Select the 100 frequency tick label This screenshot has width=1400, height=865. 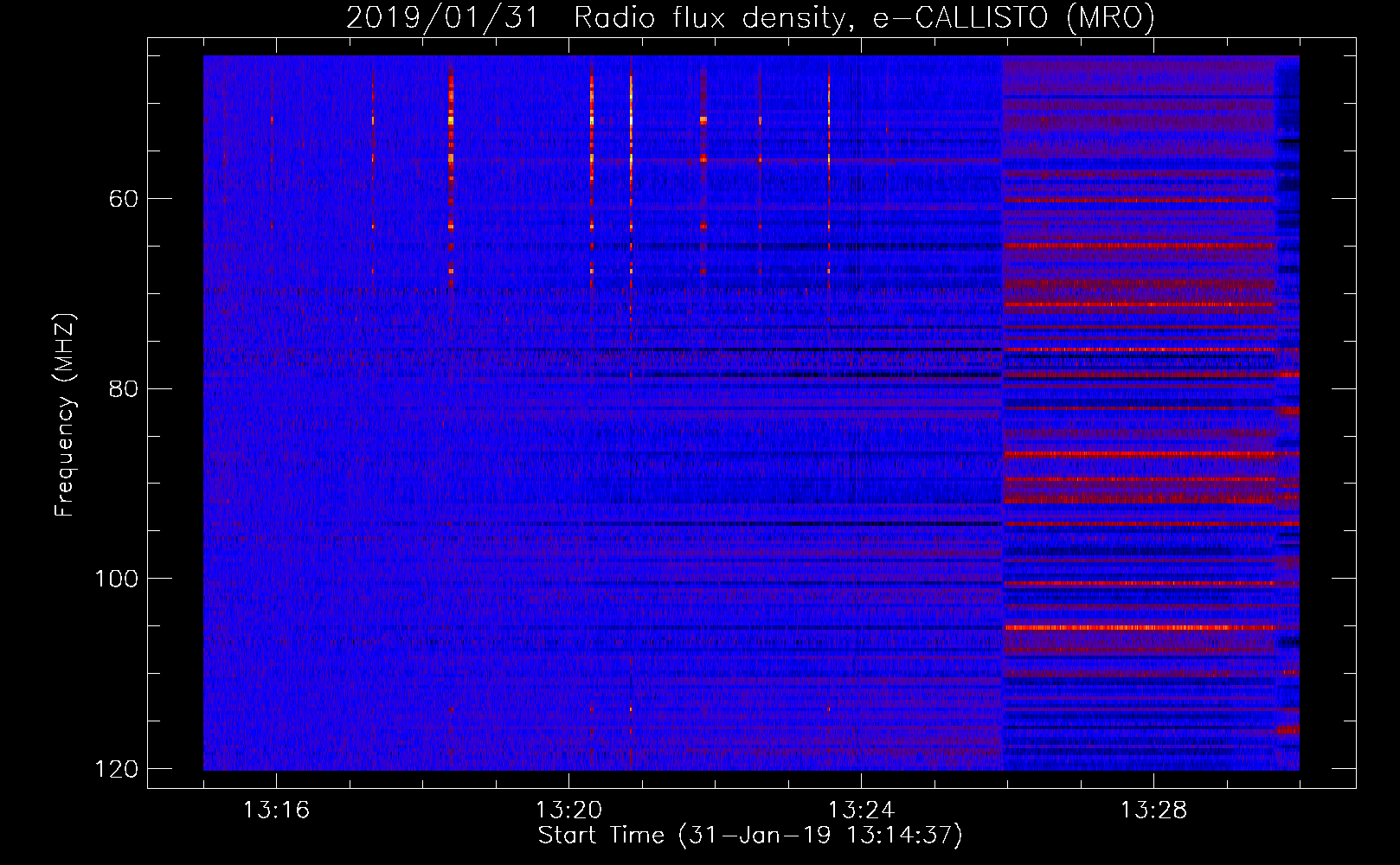[x=116, y=579]
